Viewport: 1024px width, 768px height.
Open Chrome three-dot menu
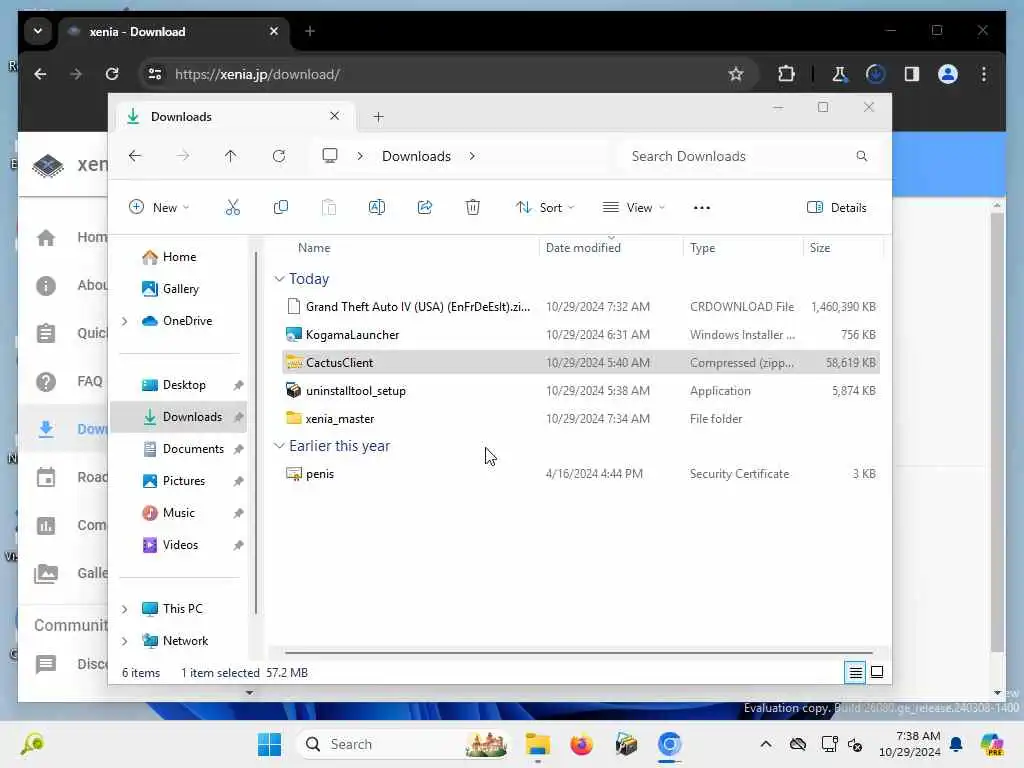pyautogui.click(x=984, y=74)
